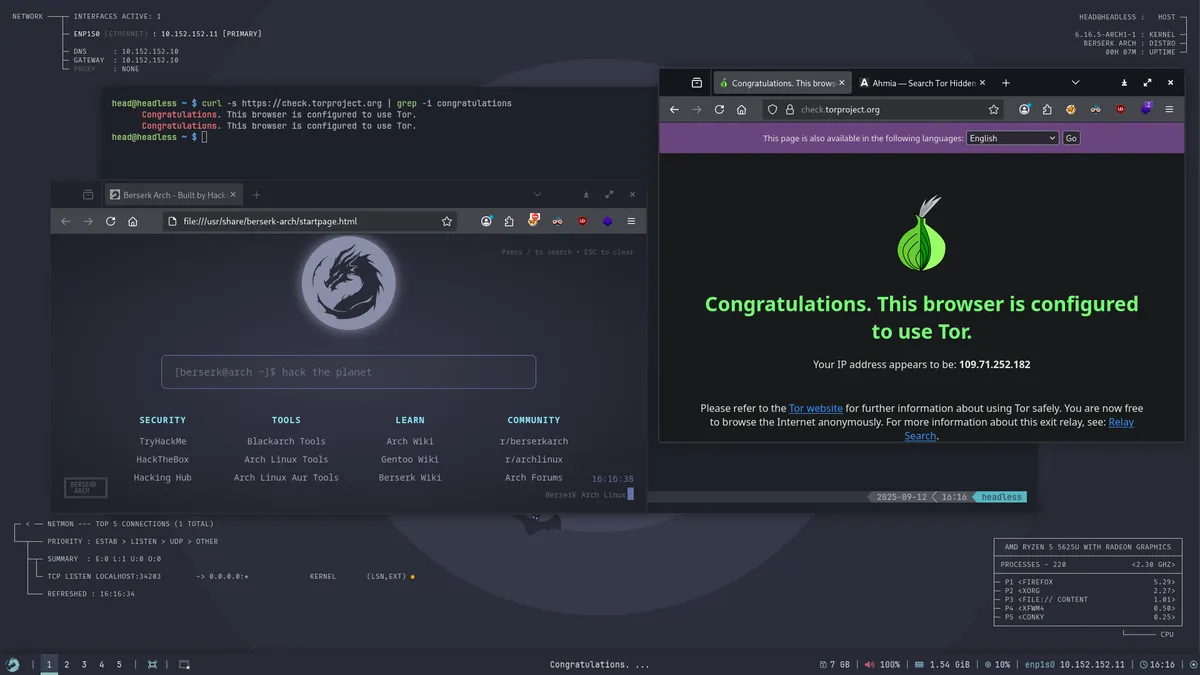Open the tab overview chevron in the Berserk Arch window

(x=537, y=194)
